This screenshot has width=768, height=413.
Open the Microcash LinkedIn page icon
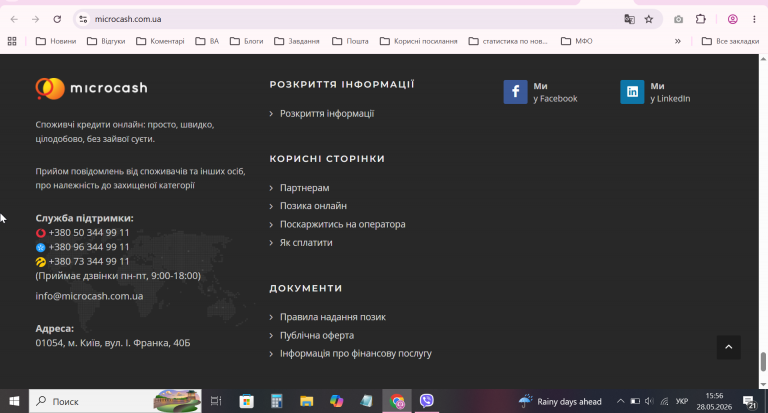point(632,92)
